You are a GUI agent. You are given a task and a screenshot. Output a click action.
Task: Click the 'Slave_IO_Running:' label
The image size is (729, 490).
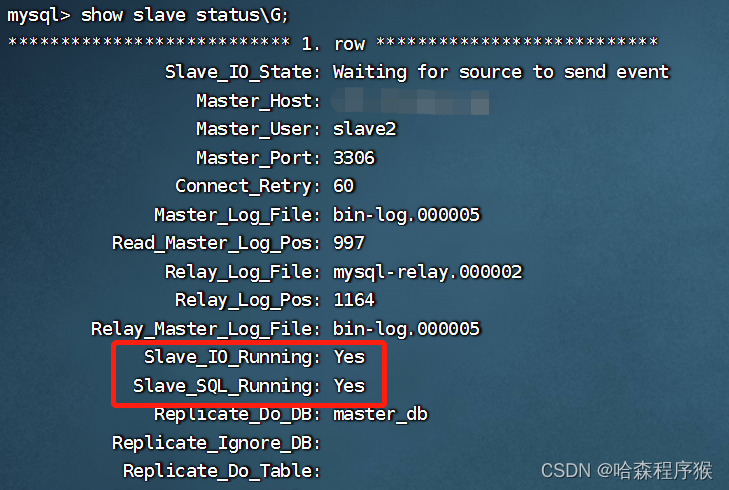tap(232, 358)
